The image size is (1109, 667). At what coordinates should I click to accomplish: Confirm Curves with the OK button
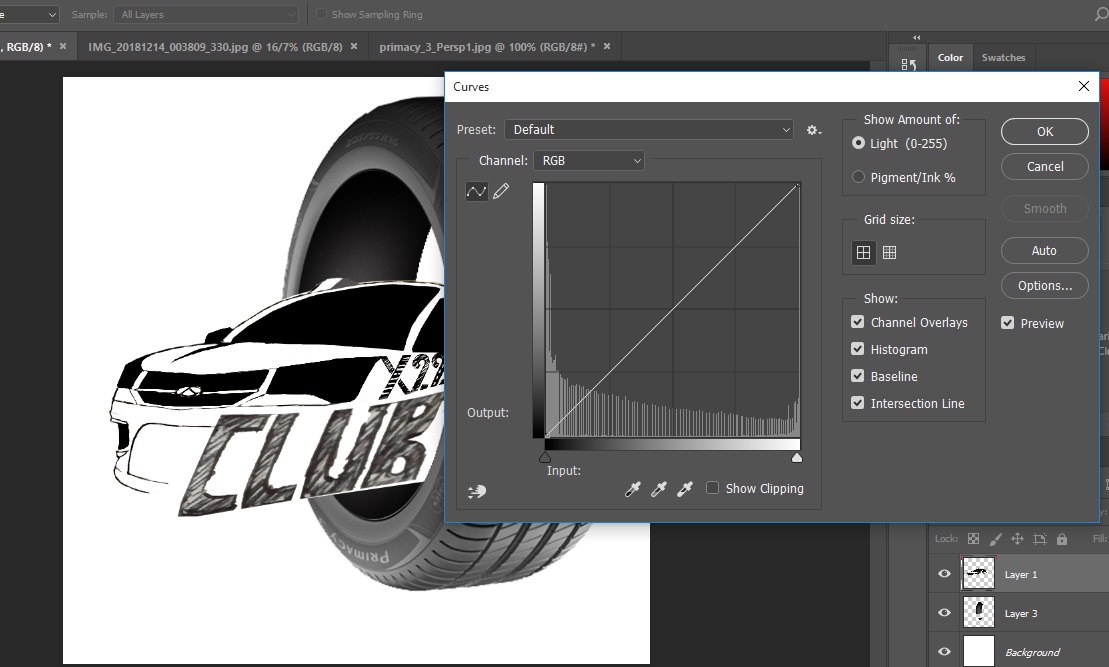tap(1045, 132)
